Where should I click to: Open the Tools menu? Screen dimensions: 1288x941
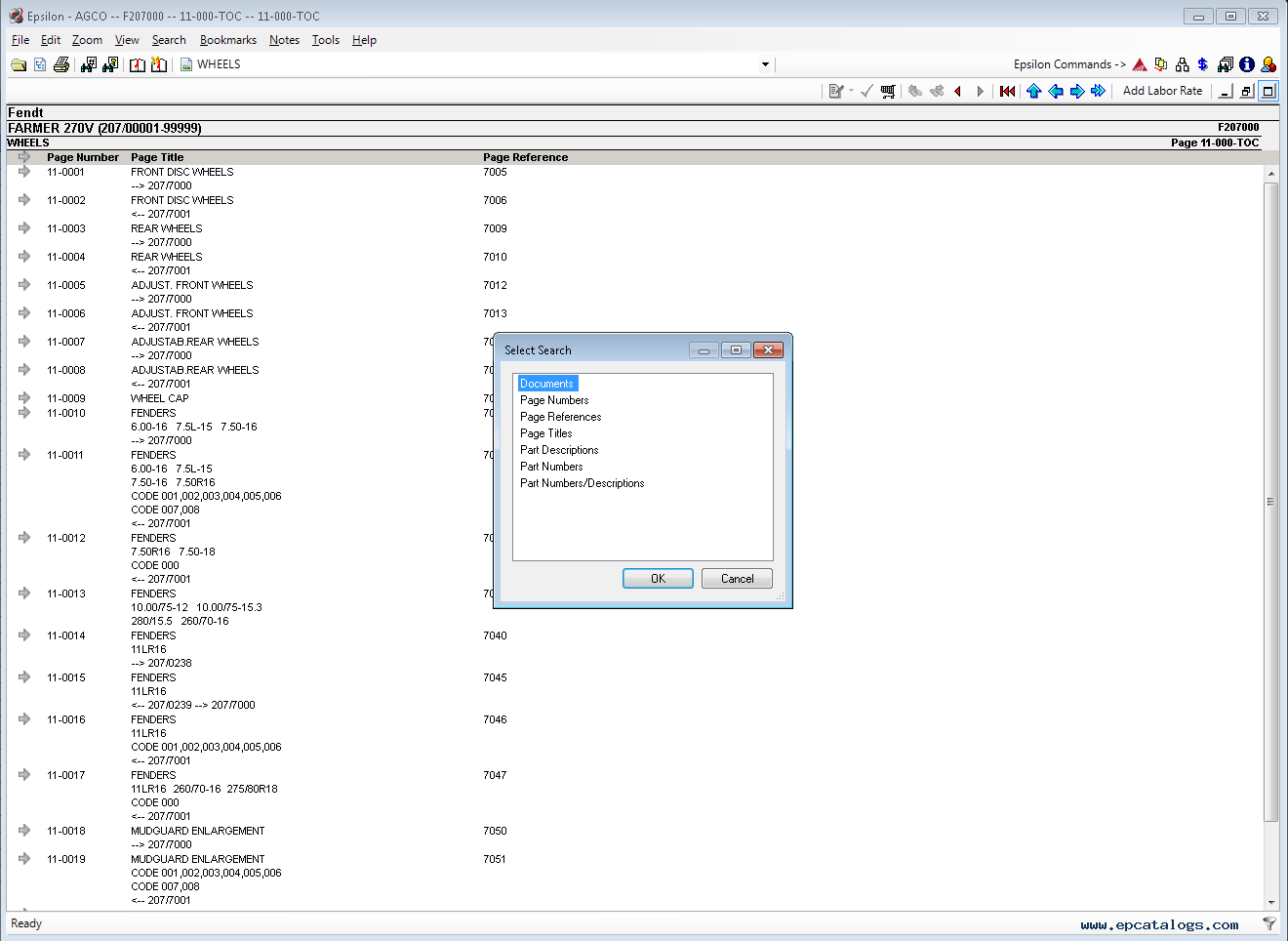(x=326, y=40)
